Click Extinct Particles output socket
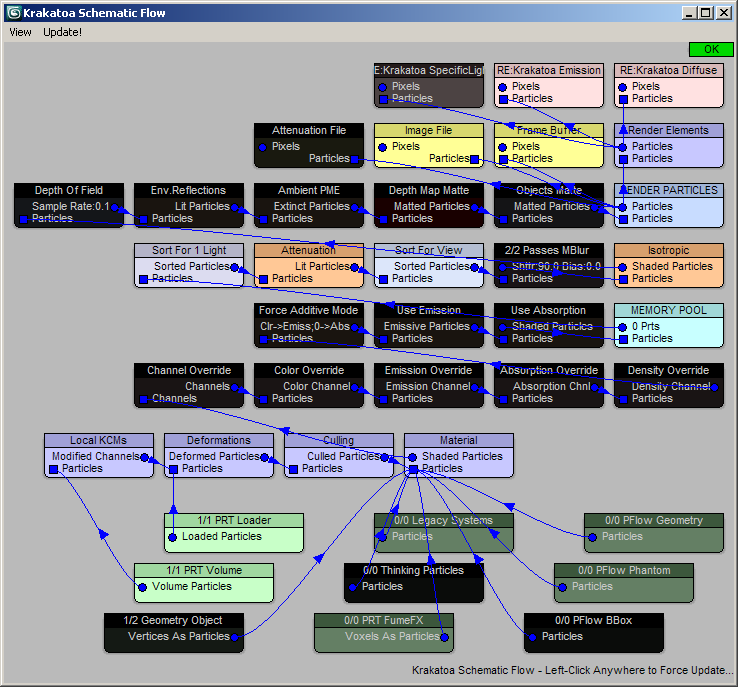 [x=354, y=207]
